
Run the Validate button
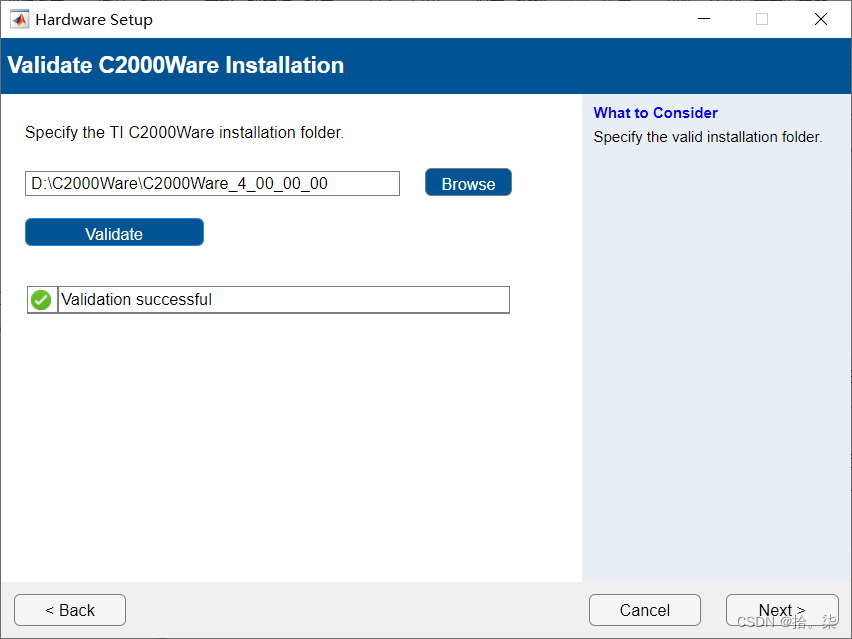pos(114,233)
